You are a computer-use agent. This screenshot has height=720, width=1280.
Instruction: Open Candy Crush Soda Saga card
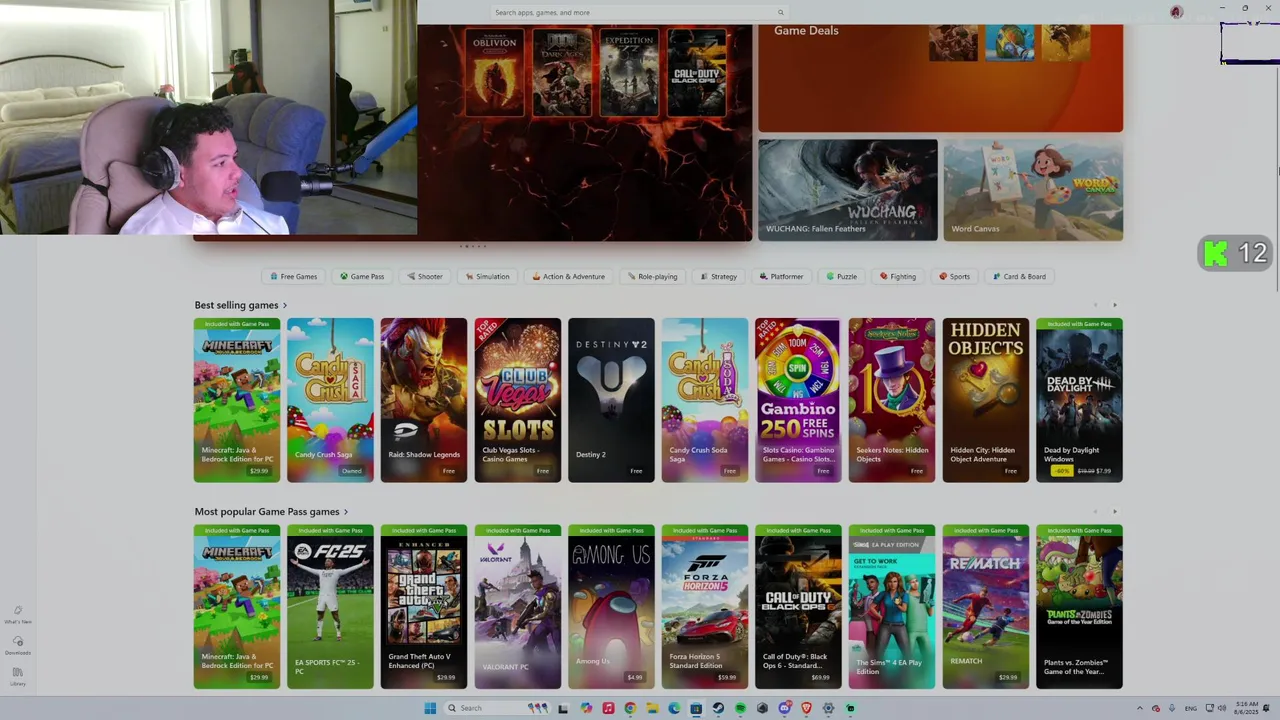(705, 400)
